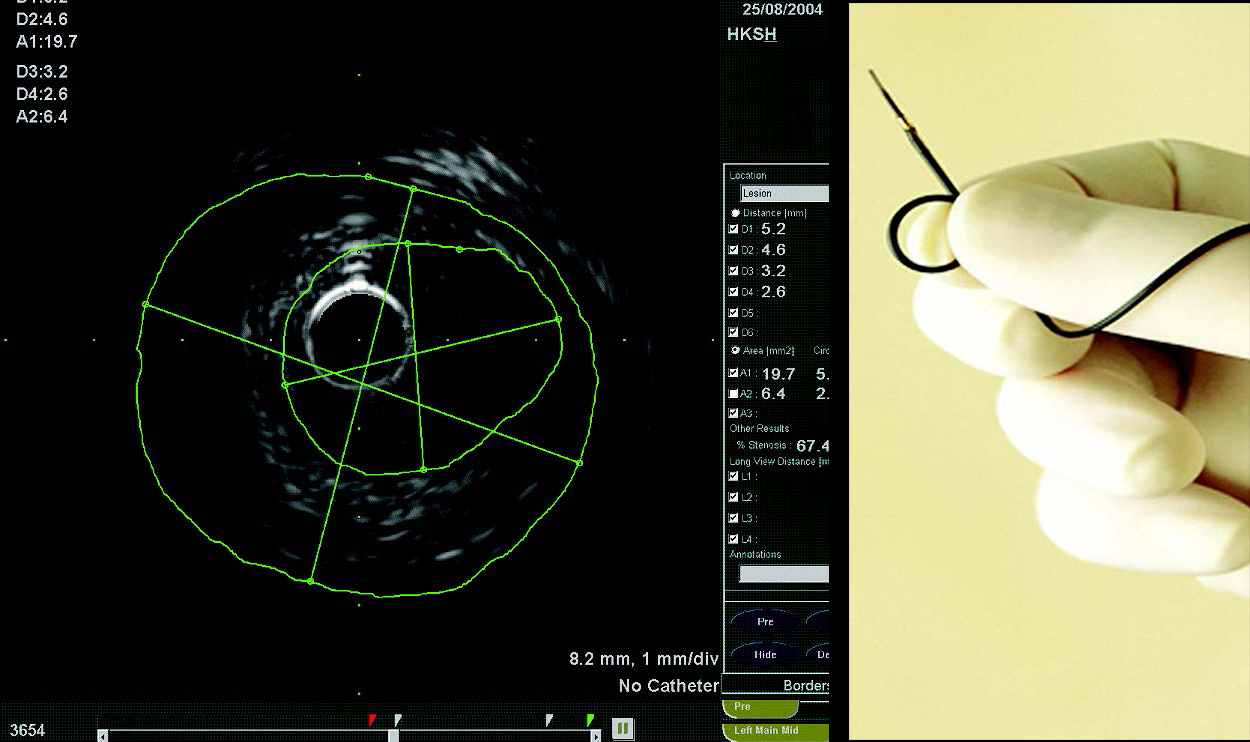The width and height of the screenshot is (1250, 742).
Task: Select the Distance [mm] radio option
Action: [x=736, y=213]
